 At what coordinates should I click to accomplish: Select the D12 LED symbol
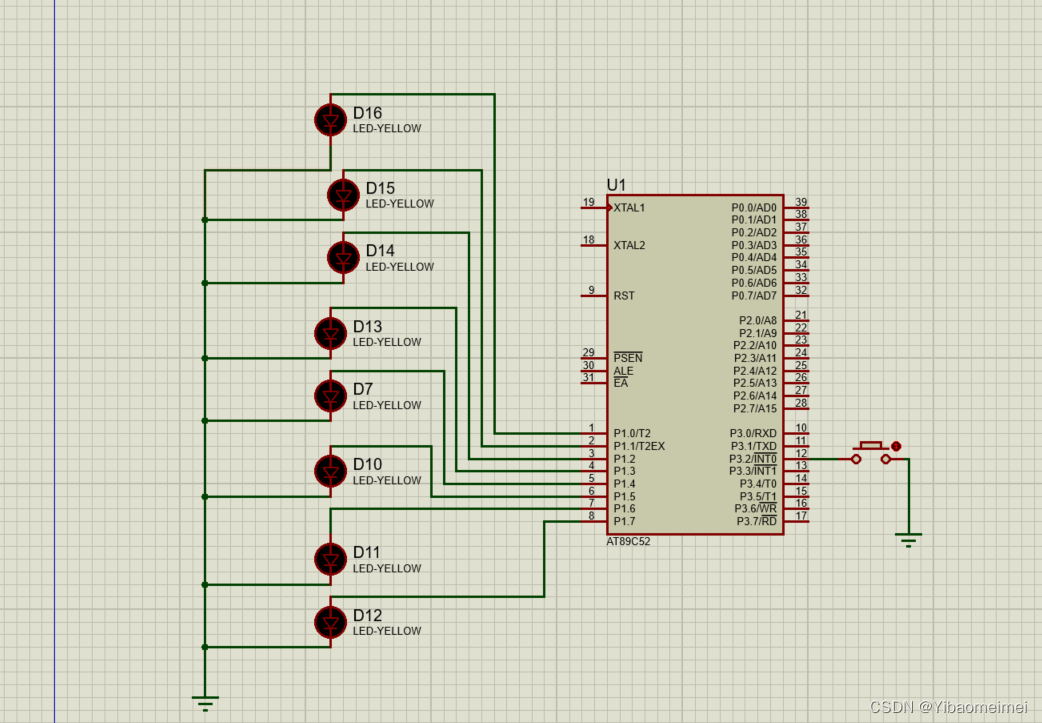(330, 622)
